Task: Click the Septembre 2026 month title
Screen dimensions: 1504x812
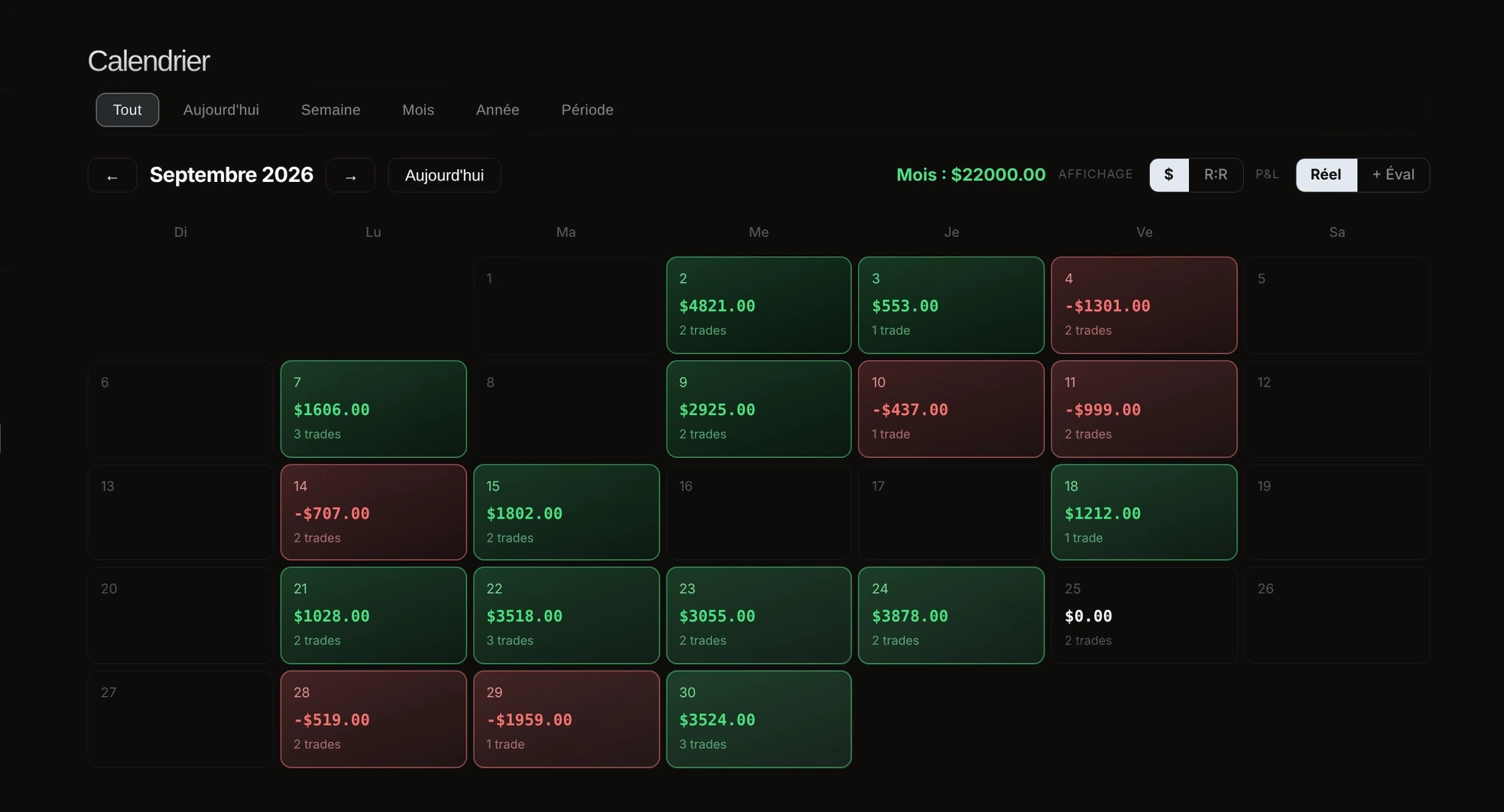Action: (231, 174)
